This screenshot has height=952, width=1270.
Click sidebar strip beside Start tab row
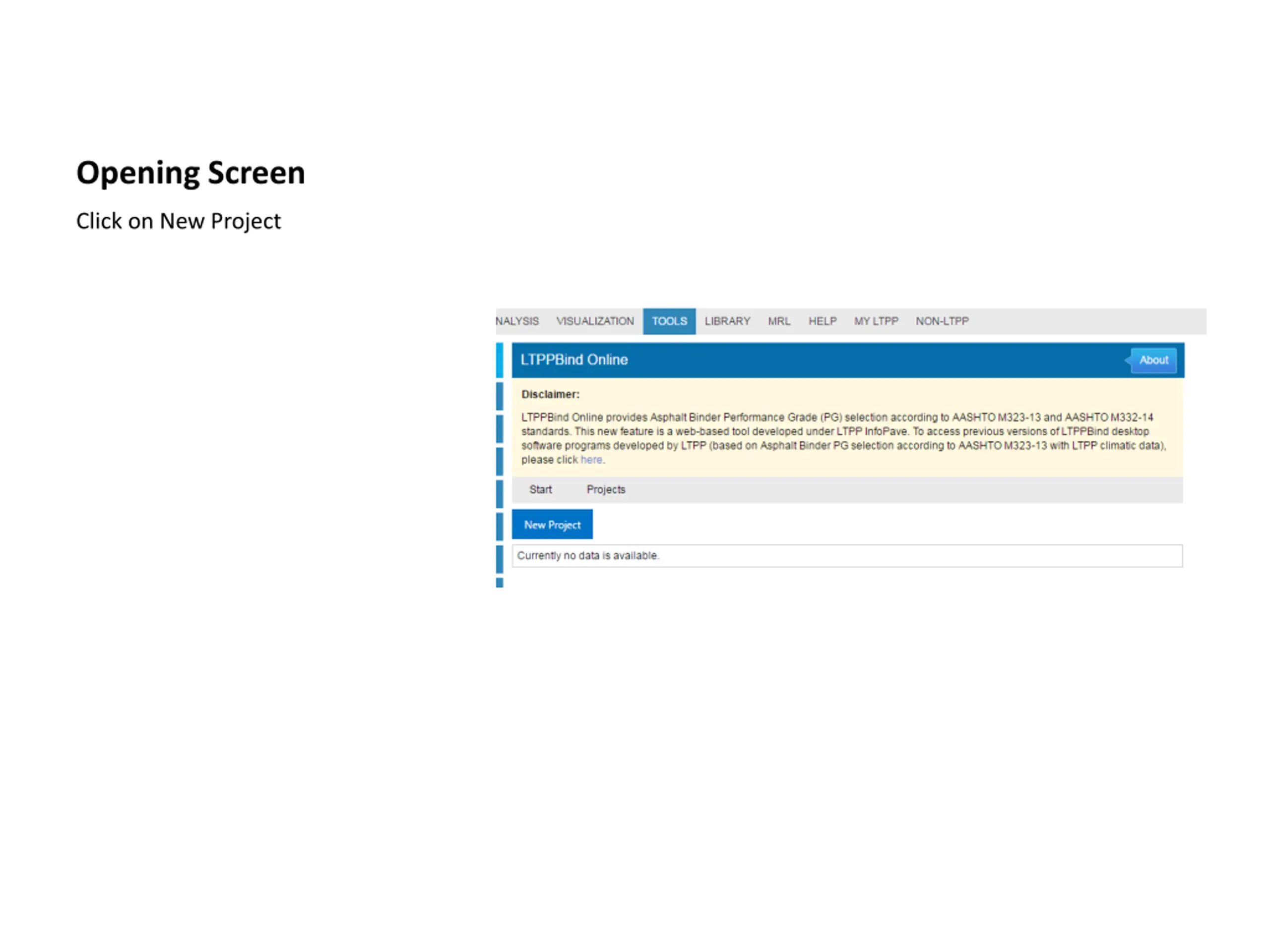point(500,493)
